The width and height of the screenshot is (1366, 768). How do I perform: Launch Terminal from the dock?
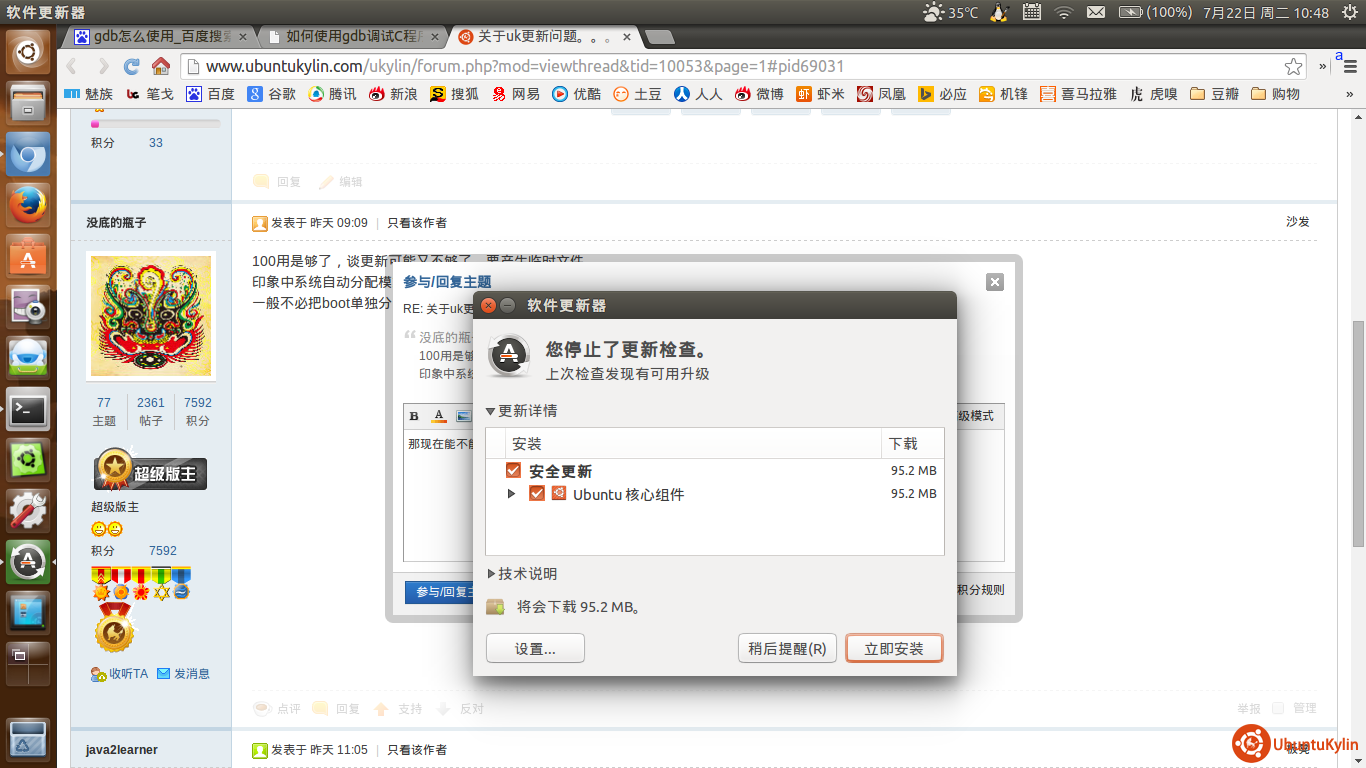click(x=28, y=409)
